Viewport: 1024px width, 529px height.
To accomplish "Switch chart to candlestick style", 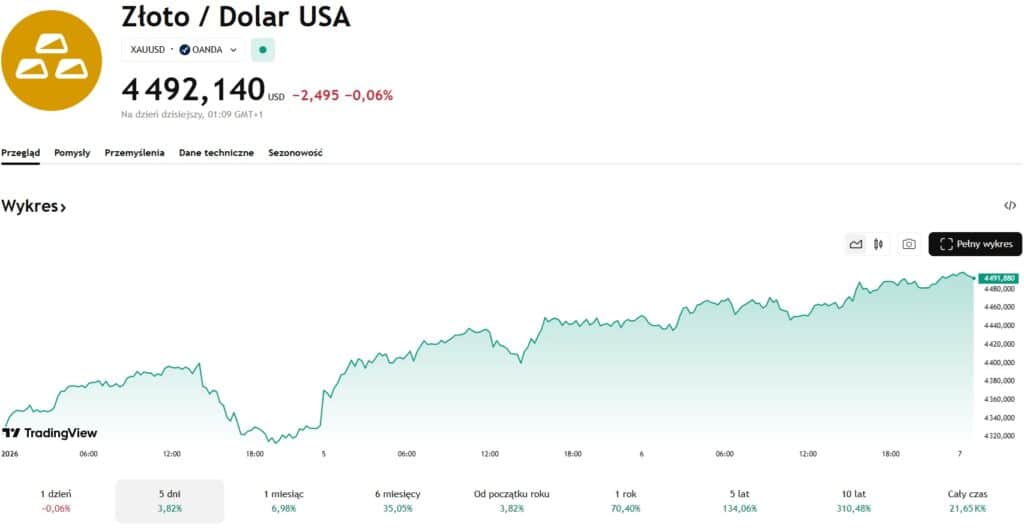I will 879,244.
